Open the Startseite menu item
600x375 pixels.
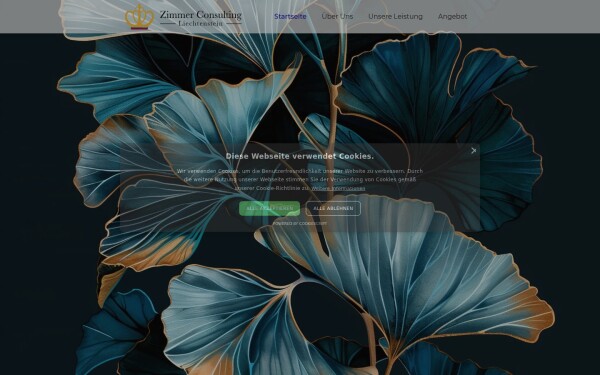[290, 16]
